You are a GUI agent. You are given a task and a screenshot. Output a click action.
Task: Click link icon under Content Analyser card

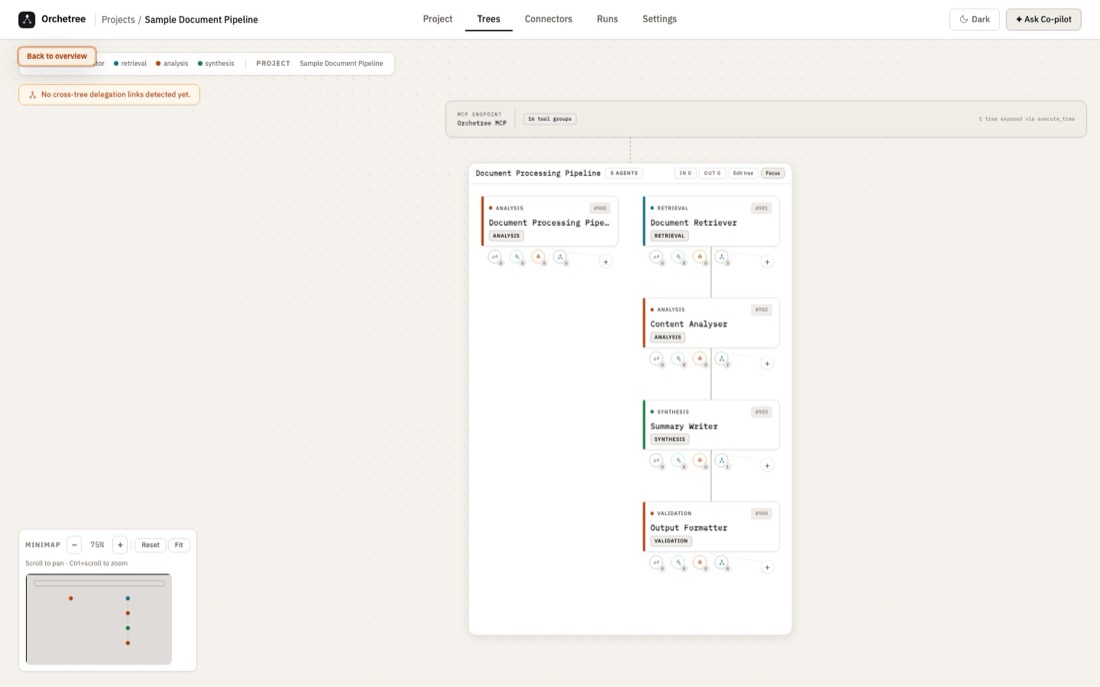[656, 359]
